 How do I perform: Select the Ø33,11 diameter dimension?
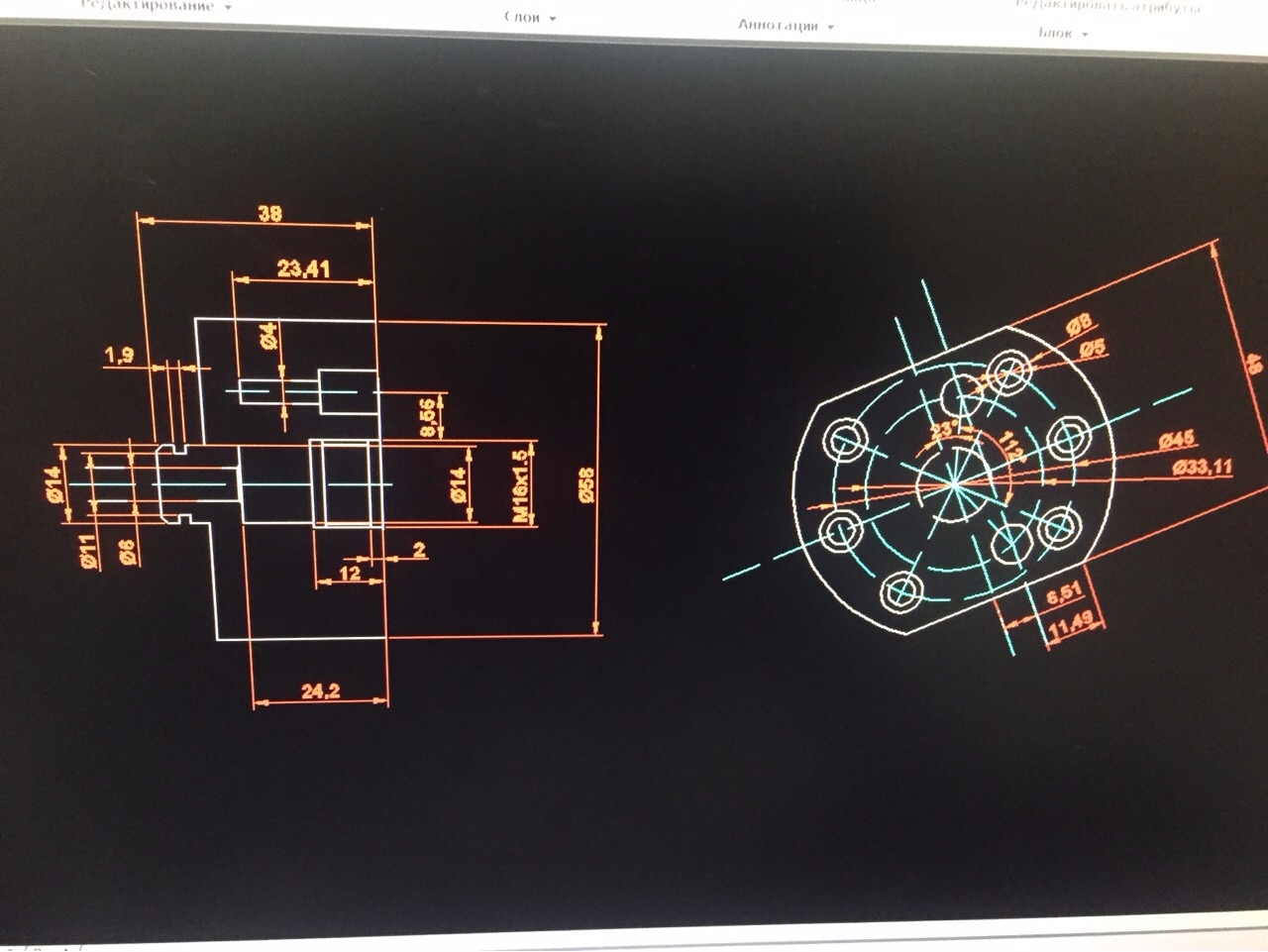click(x=1203, y=467)
